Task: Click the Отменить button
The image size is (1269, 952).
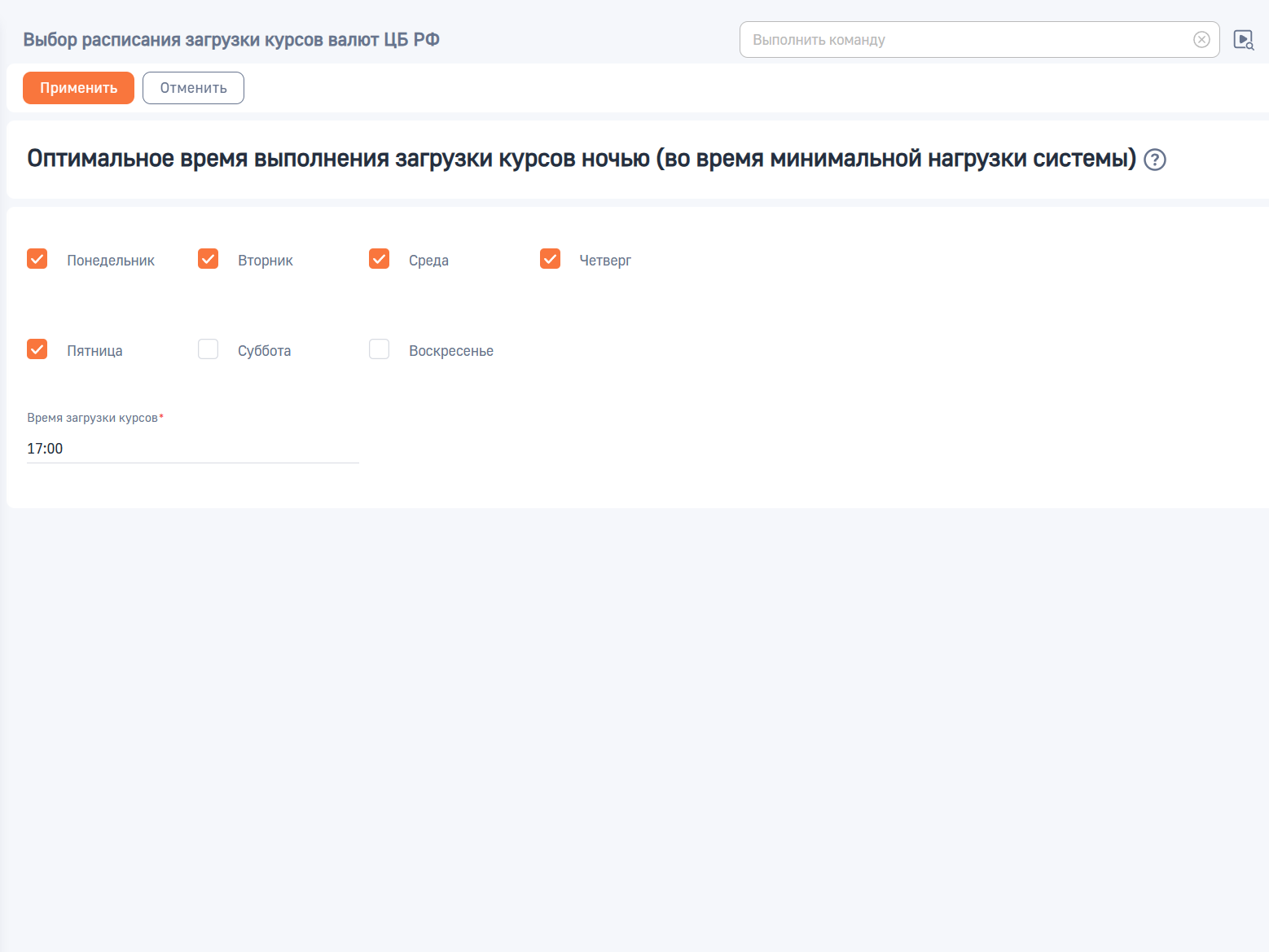Action: [x=193, y=88]
